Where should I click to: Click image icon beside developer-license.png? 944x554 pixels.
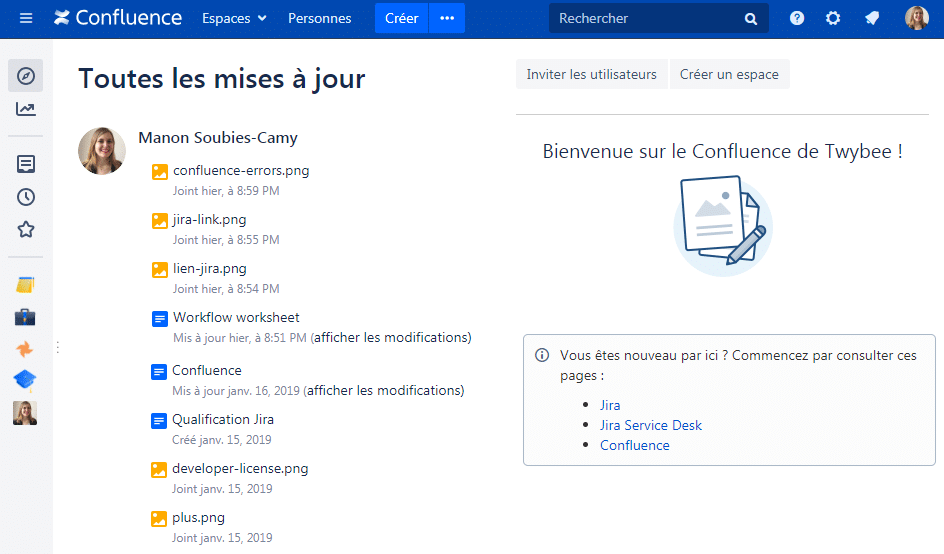coord(158,470)
